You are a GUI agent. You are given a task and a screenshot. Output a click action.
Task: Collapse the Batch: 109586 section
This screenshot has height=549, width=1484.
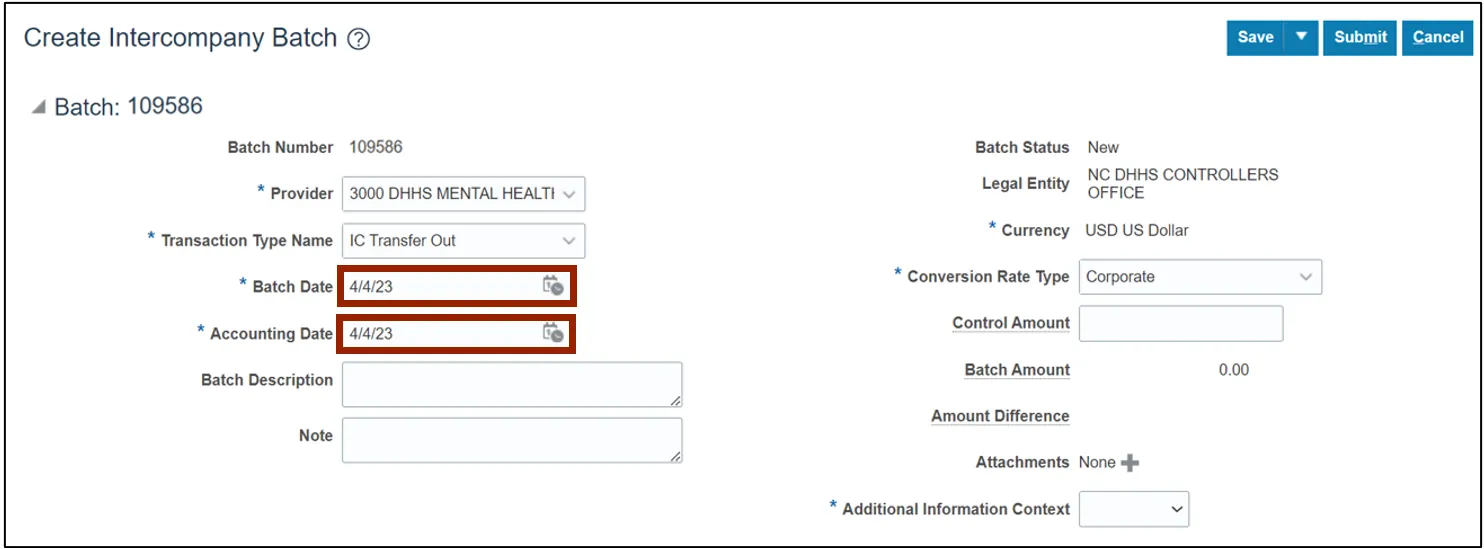click(x=38, y=107)
